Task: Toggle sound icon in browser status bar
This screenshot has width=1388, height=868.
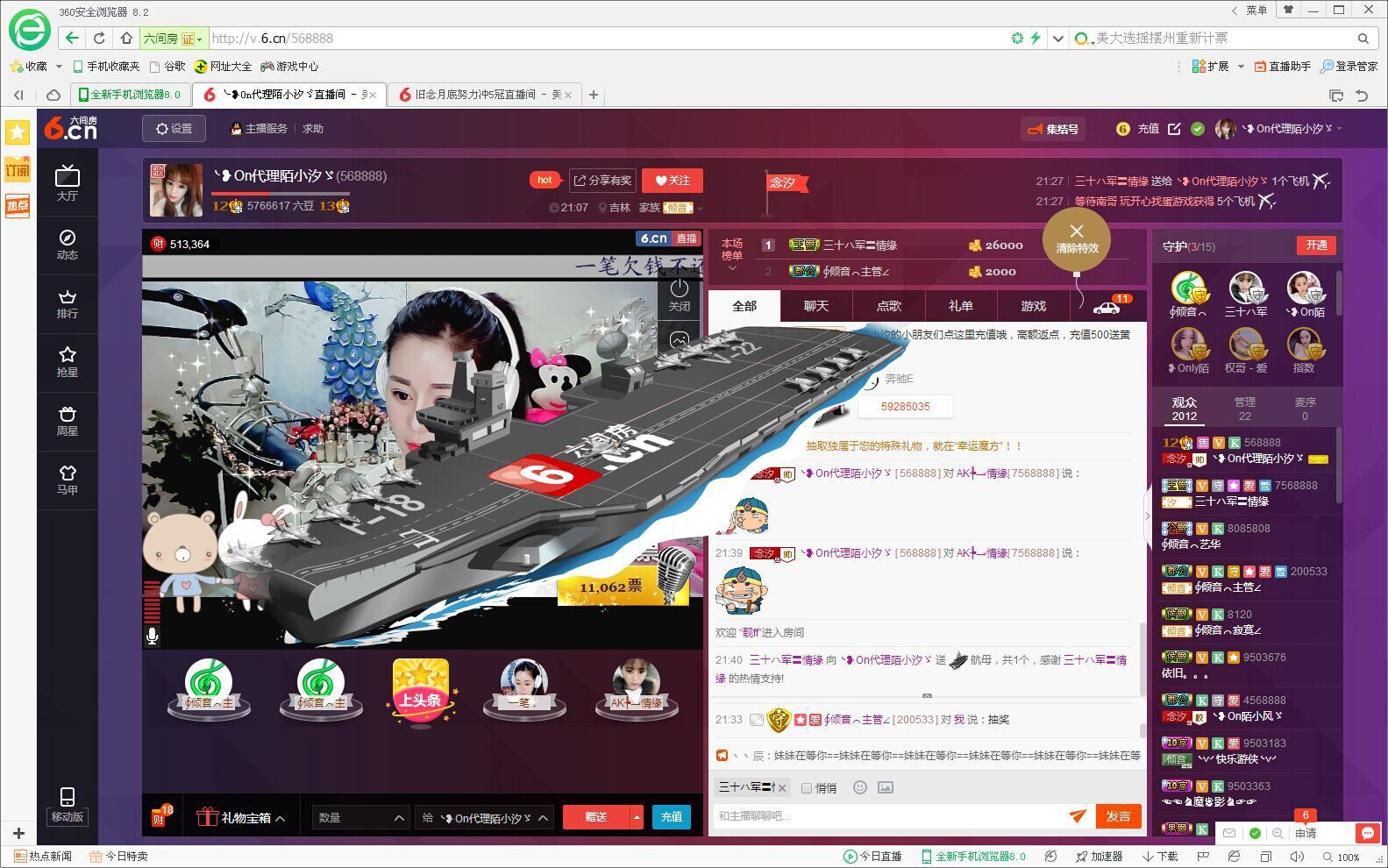Action: coord(1298,857)
